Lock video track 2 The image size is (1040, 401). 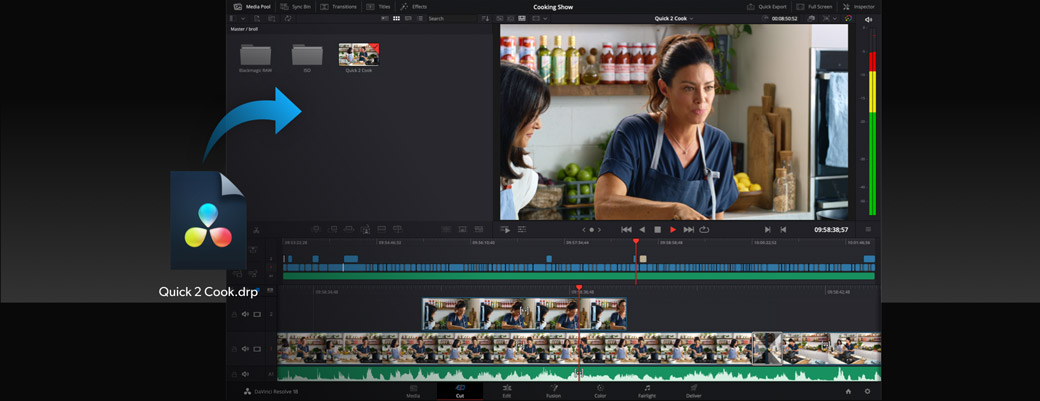point(233,314)
